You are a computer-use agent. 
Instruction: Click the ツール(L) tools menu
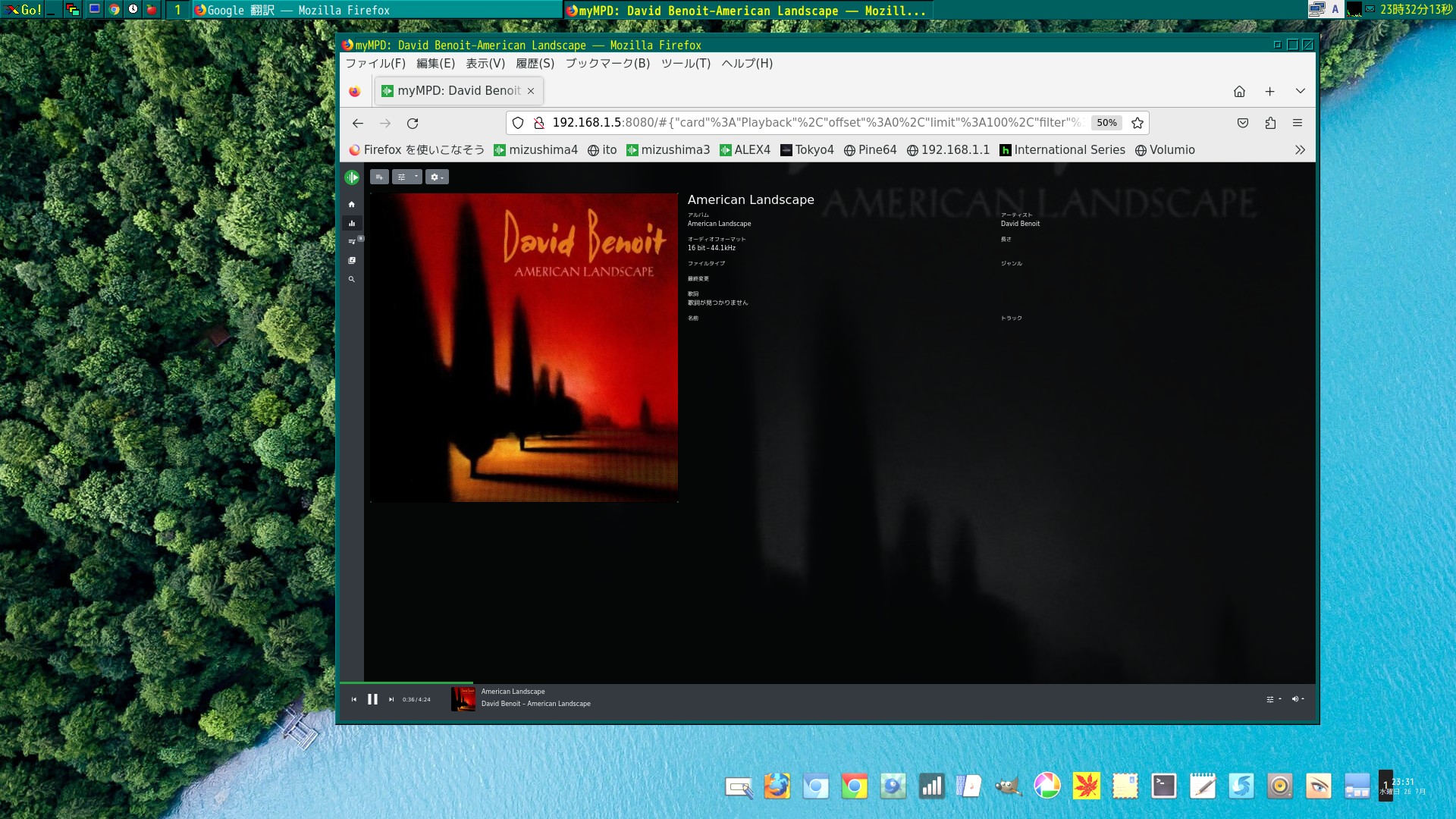pos(686,63)
